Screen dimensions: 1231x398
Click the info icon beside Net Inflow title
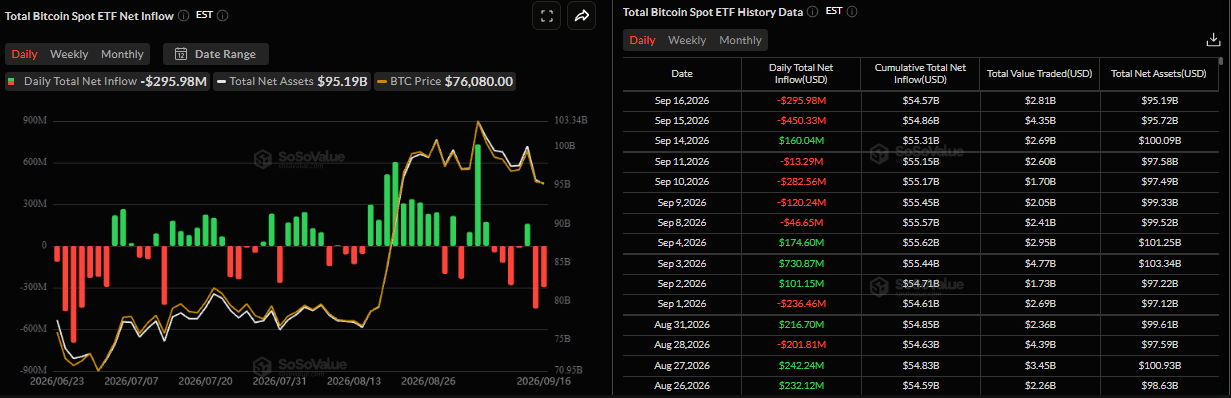point(183,16)
